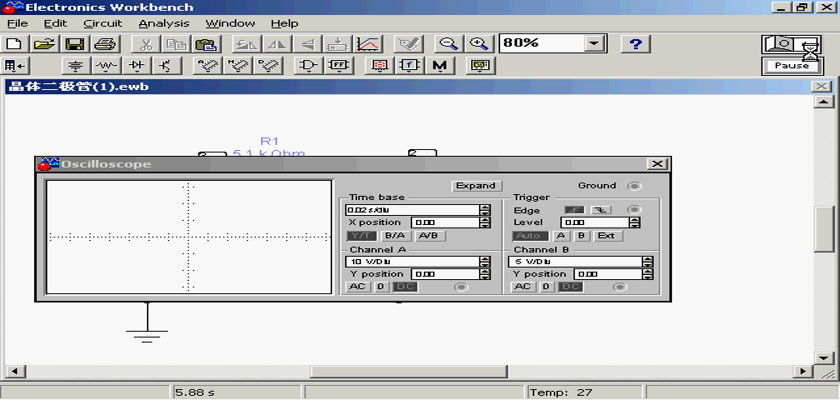This screenshot has height=400, width=840.
Task: Click the Paste clipboard toolbar icon
Action: tap(206, 44)
